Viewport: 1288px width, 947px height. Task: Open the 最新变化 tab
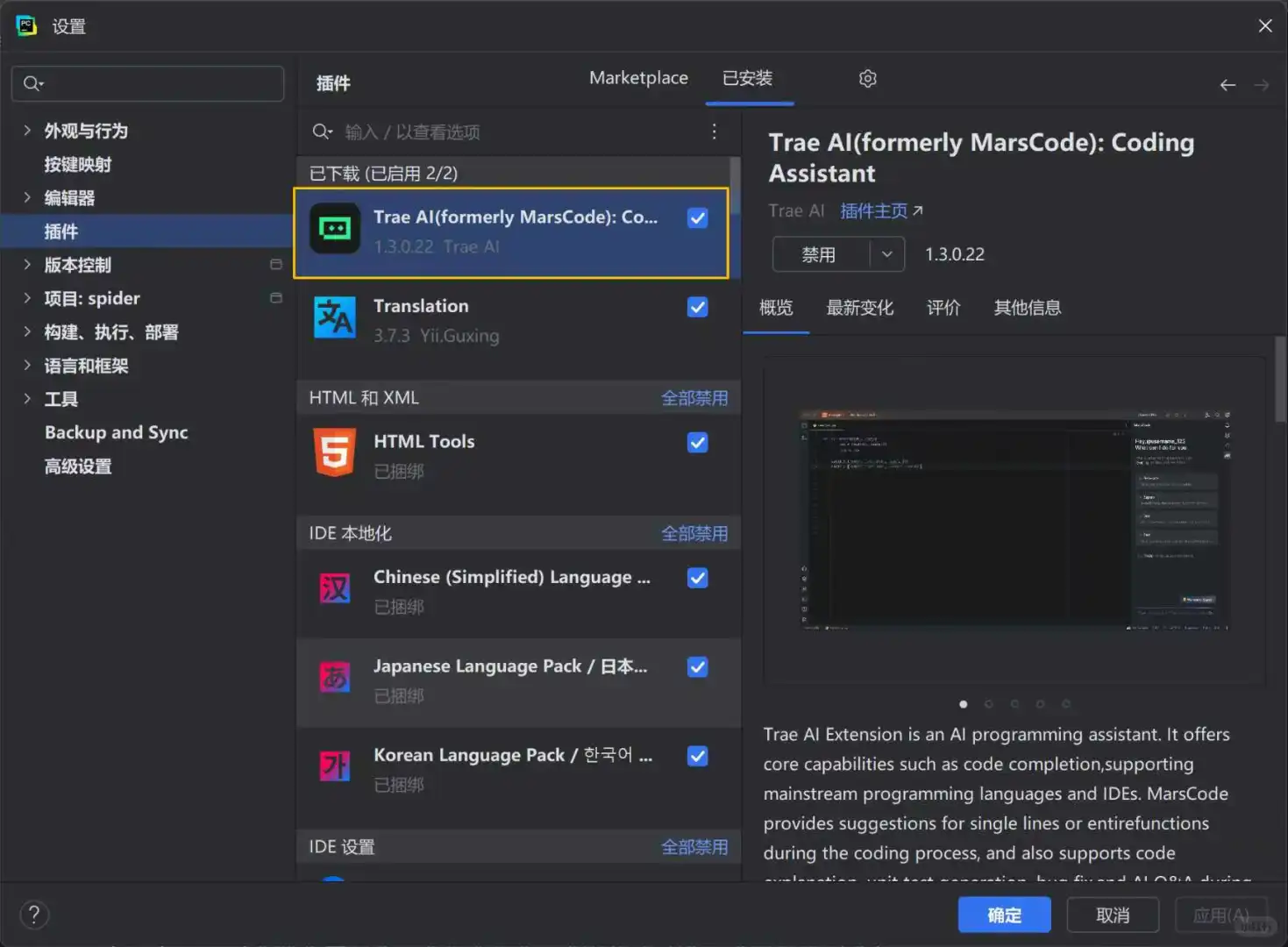(860, 308)
